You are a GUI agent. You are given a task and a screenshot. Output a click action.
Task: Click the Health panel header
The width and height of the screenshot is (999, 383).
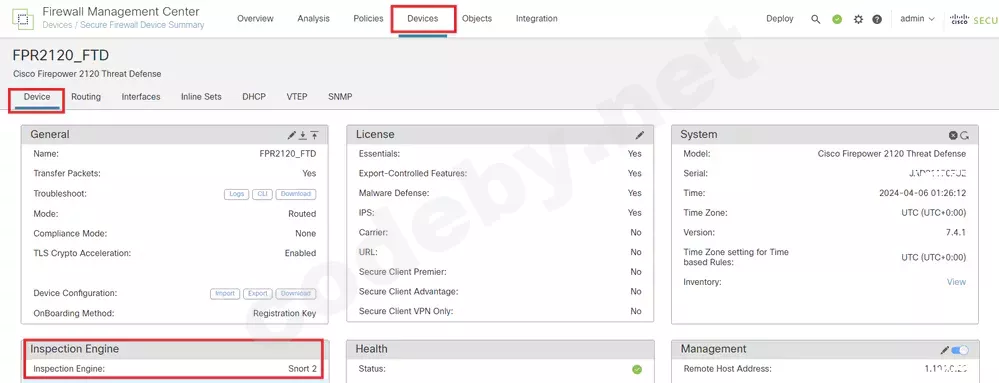(x=501, y=349)
